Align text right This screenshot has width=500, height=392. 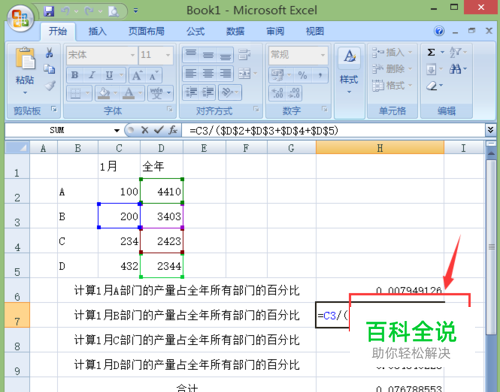click(x=225, y=74)
